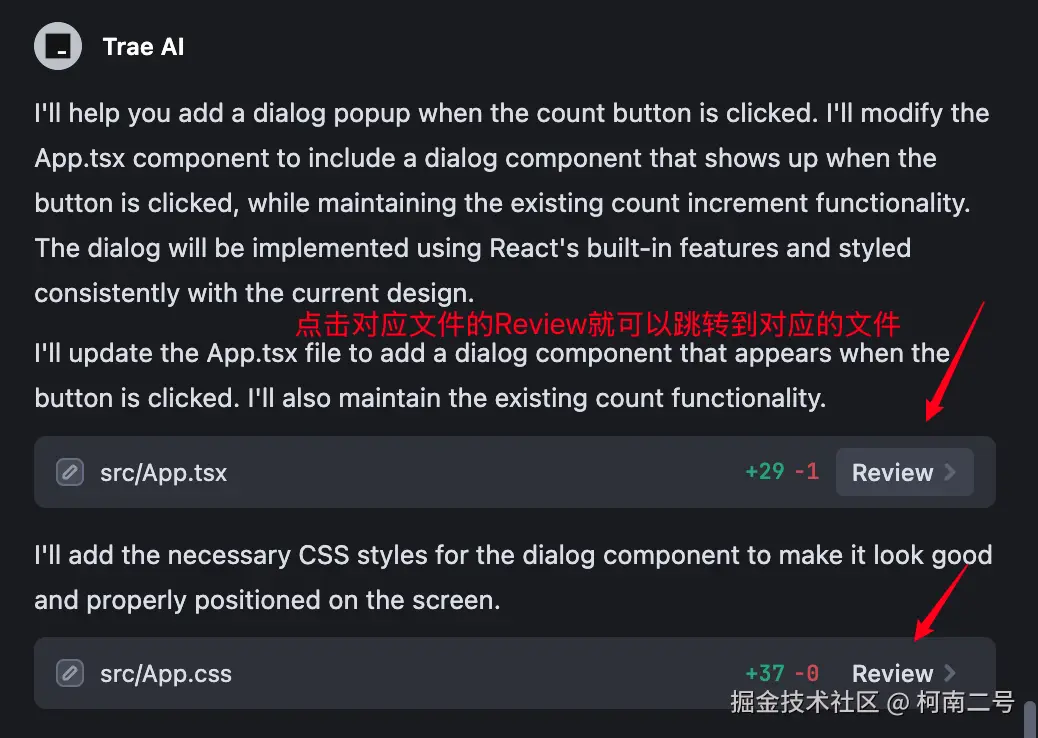Open Review for src/App.tsx
Screen dimensions: 1038x738
pyautogui.click(x=893, y=472)
